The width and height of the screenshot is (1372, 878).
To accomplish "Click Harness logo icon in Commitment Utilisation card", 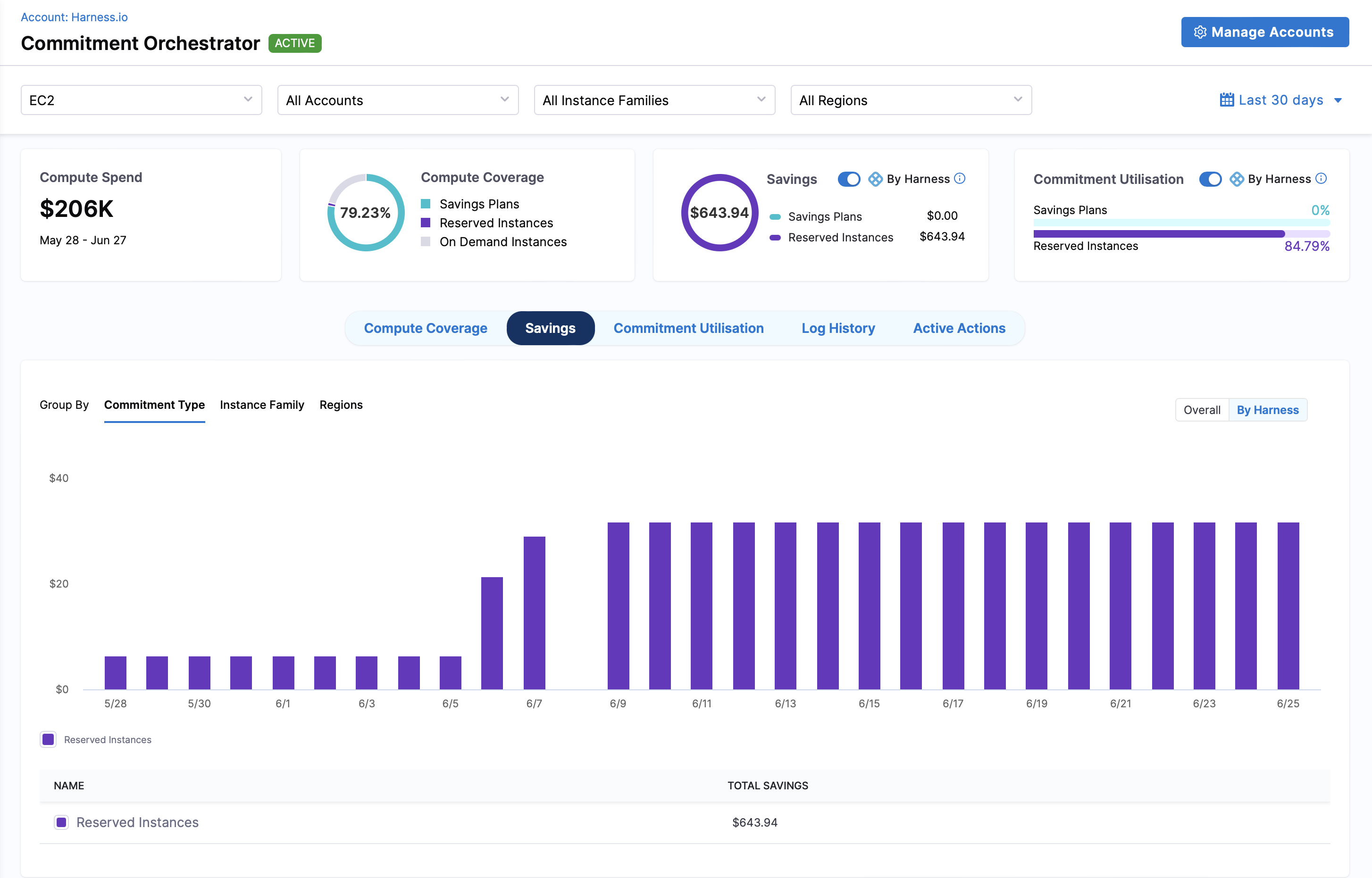I will pos(1236,179).
